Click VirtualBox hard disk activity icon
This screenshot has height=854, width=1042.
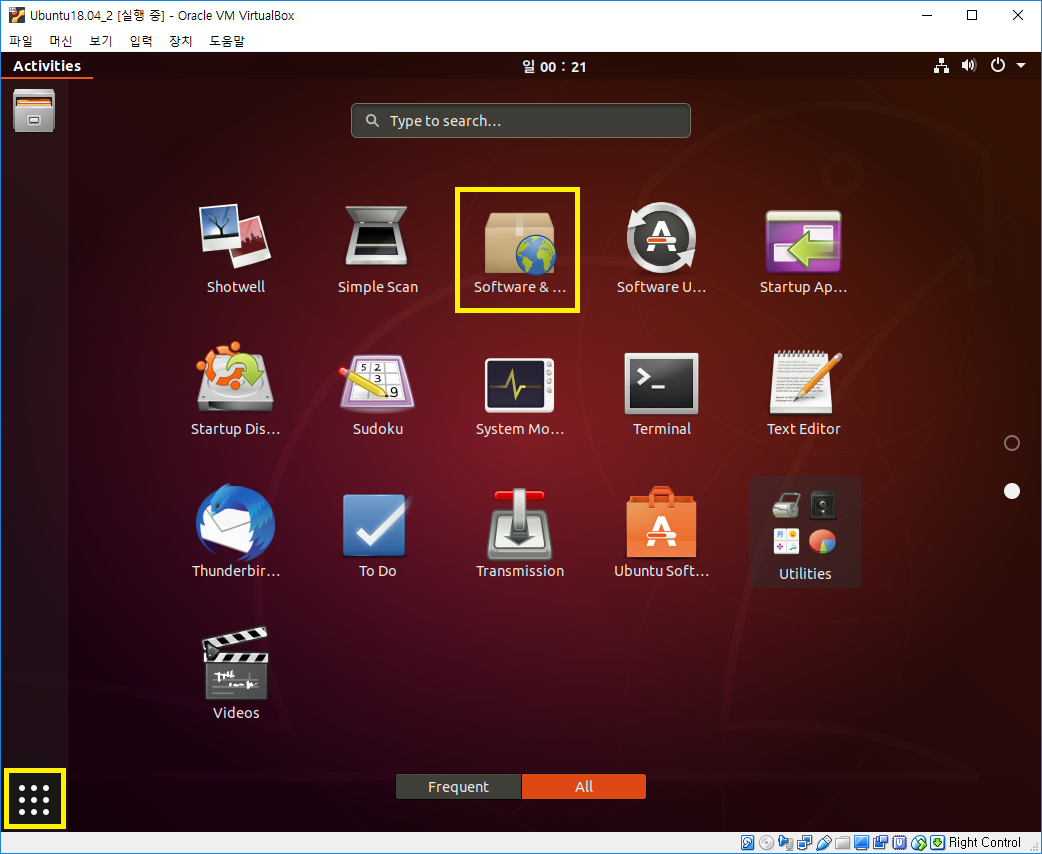coord(748,843)
